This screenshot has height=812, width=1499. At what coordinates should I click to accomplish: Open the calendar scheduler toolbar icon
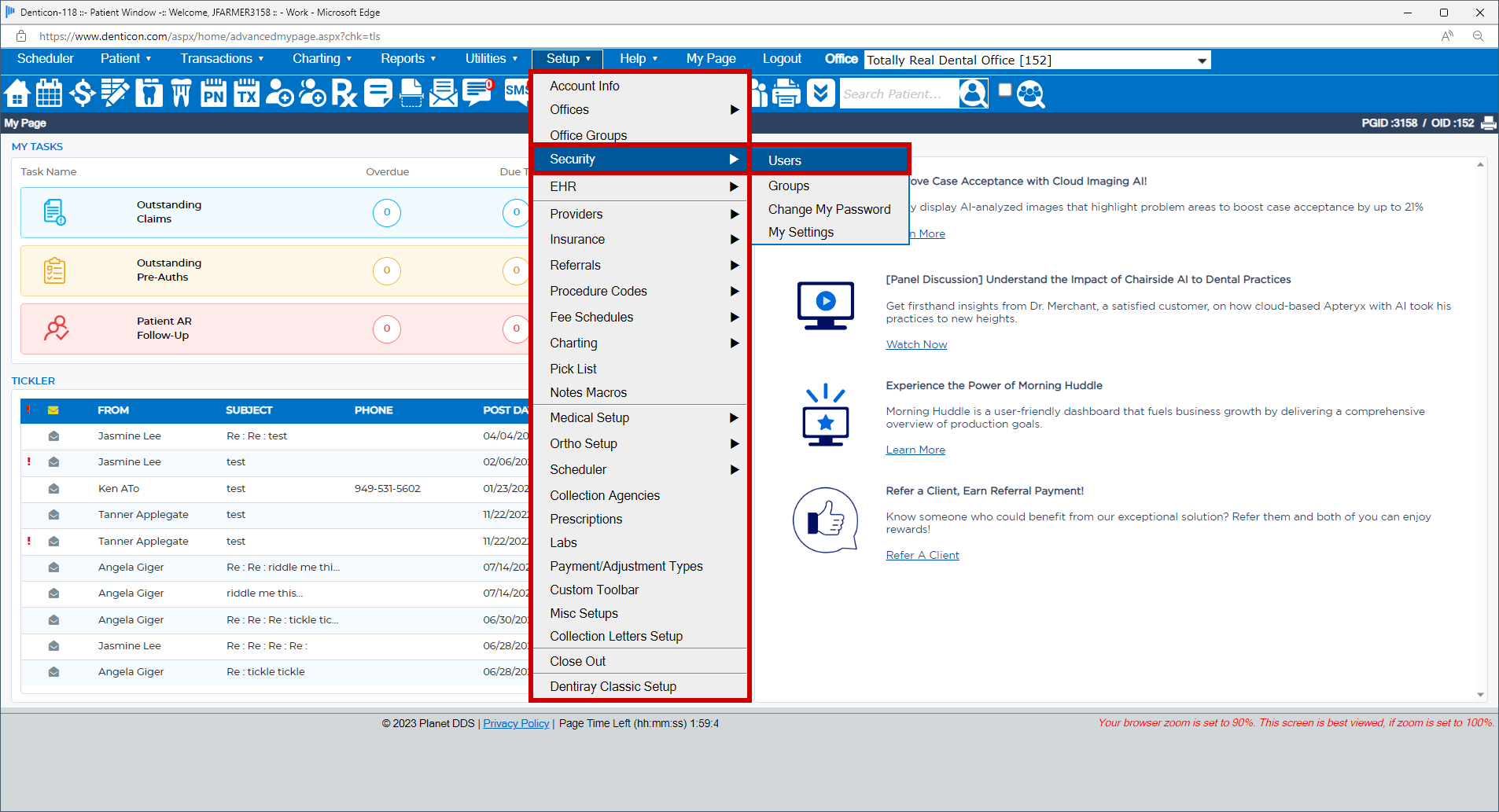click(50, 94)
